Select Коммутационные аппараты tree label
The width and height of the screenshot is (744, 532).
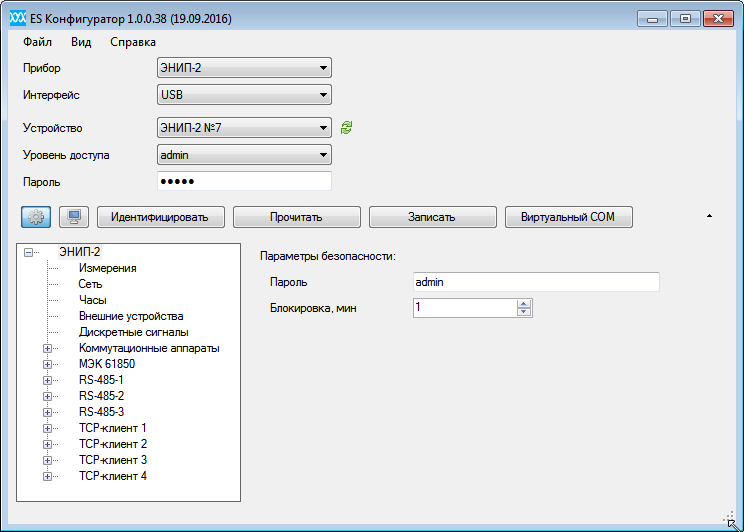point(149,348)
